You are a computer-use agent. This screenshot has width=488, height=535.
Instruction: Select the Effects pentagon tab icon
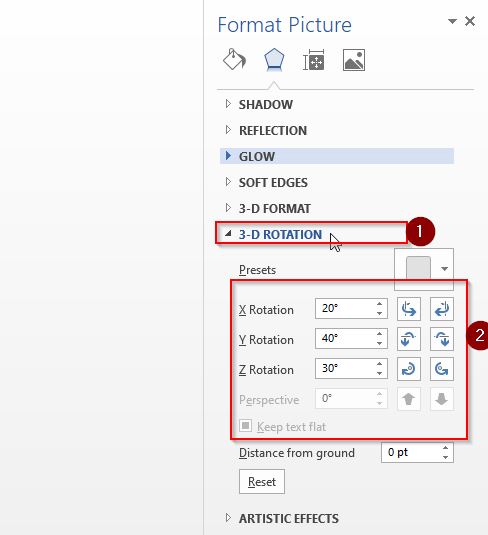tap(274, 59)
